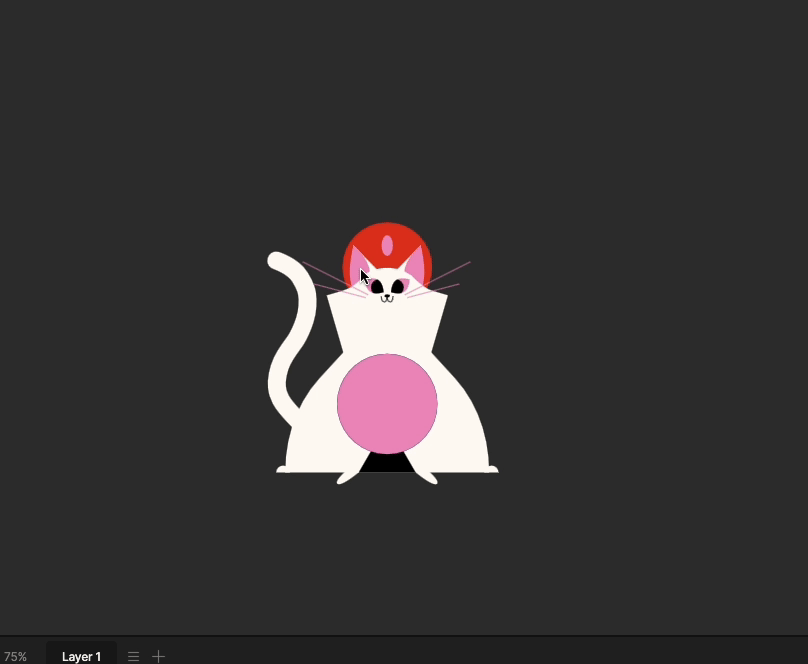Screen dimensions: 808x664
Task: Select the large pink belly circle
Action: tap(387, 404)
